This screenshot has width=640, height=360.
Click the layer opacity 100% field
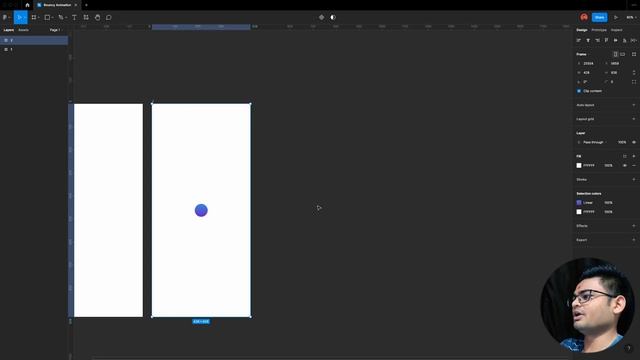[x=622, y=142]
